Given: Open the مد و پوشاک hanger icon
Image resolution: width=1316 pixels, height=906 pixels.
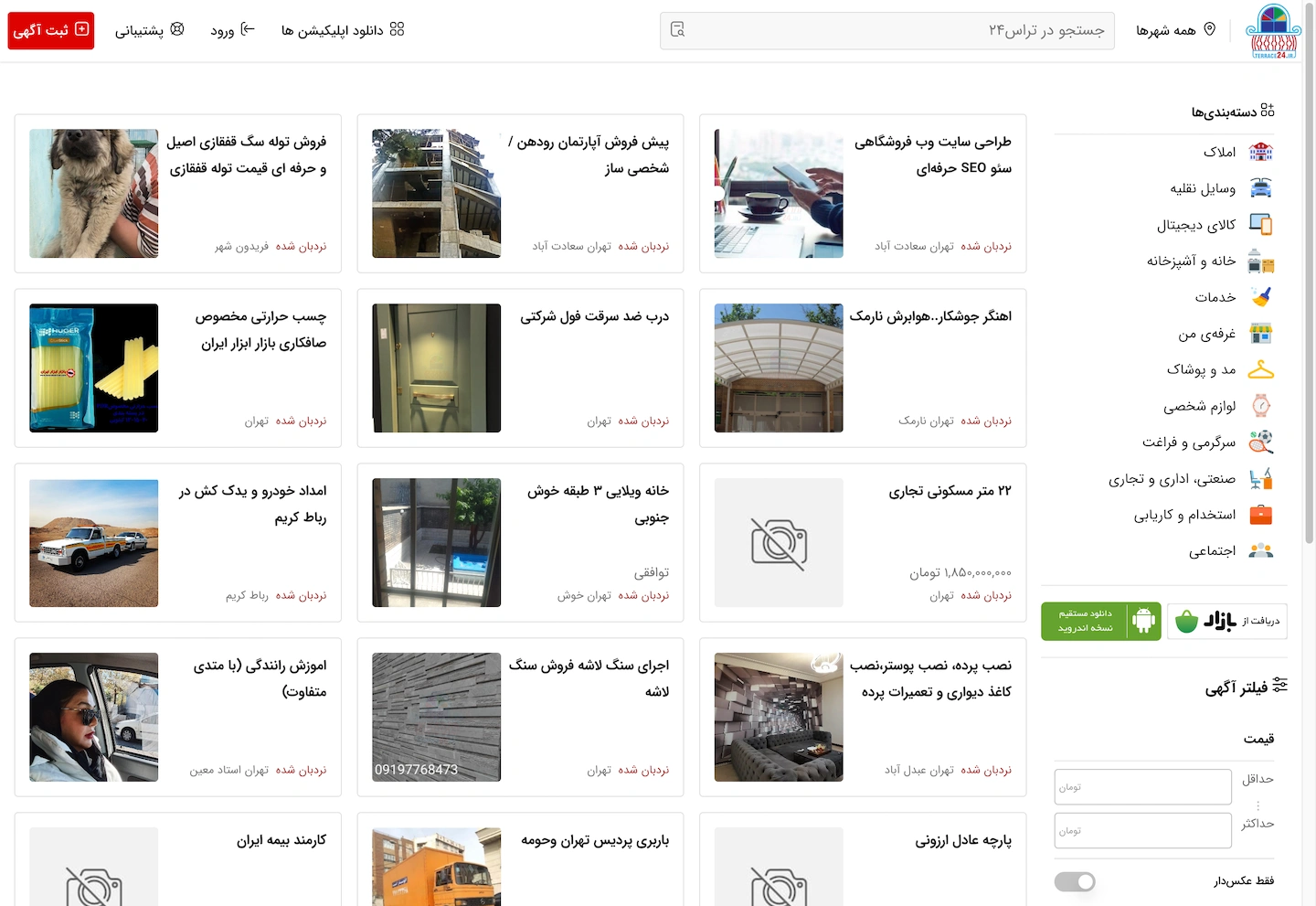Looking at the screenshot, I should pos(1261,369).
